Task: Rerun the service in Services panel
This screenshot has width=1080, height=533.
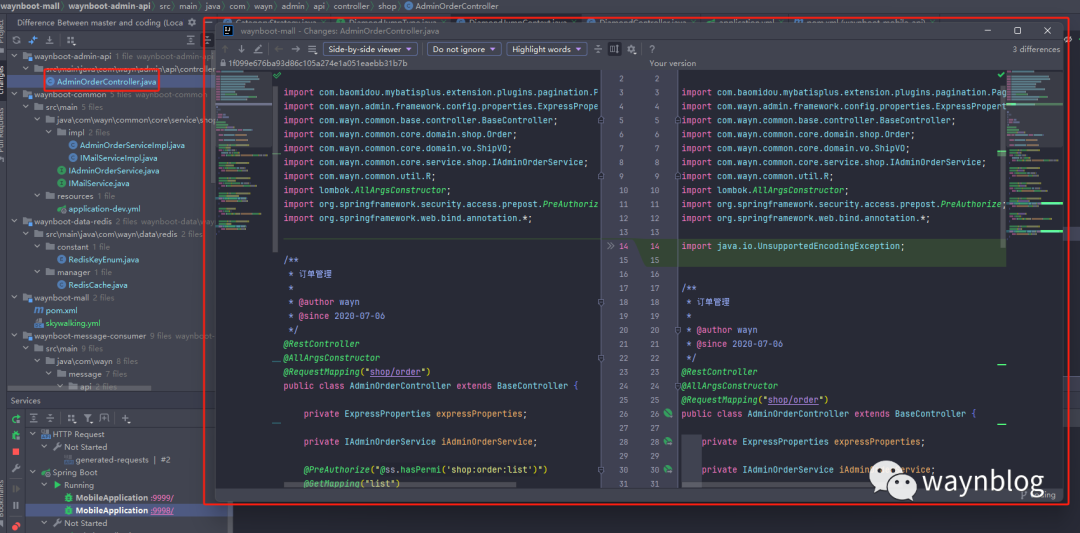Action: point(16,417)
